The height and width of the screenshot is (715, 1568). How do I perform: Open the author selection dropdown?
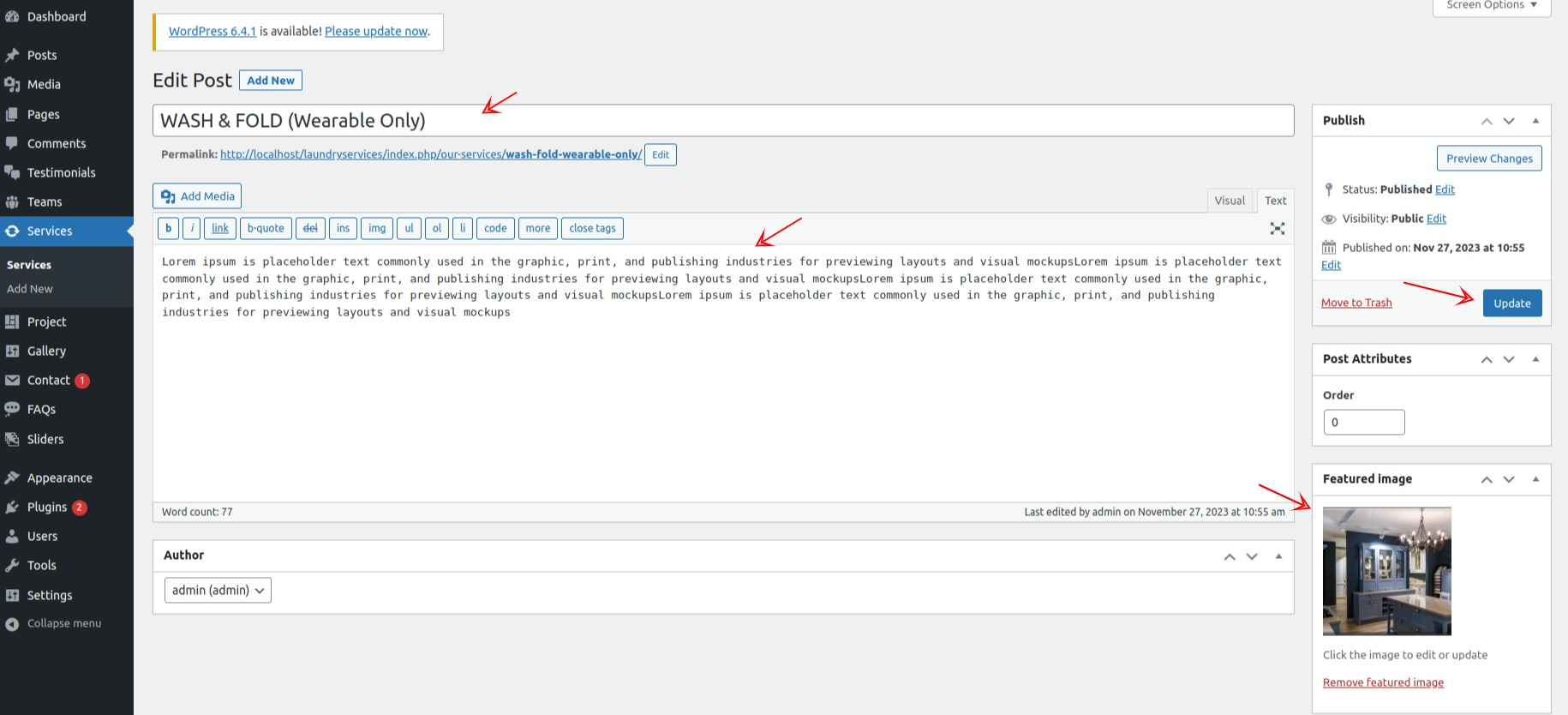218,590
